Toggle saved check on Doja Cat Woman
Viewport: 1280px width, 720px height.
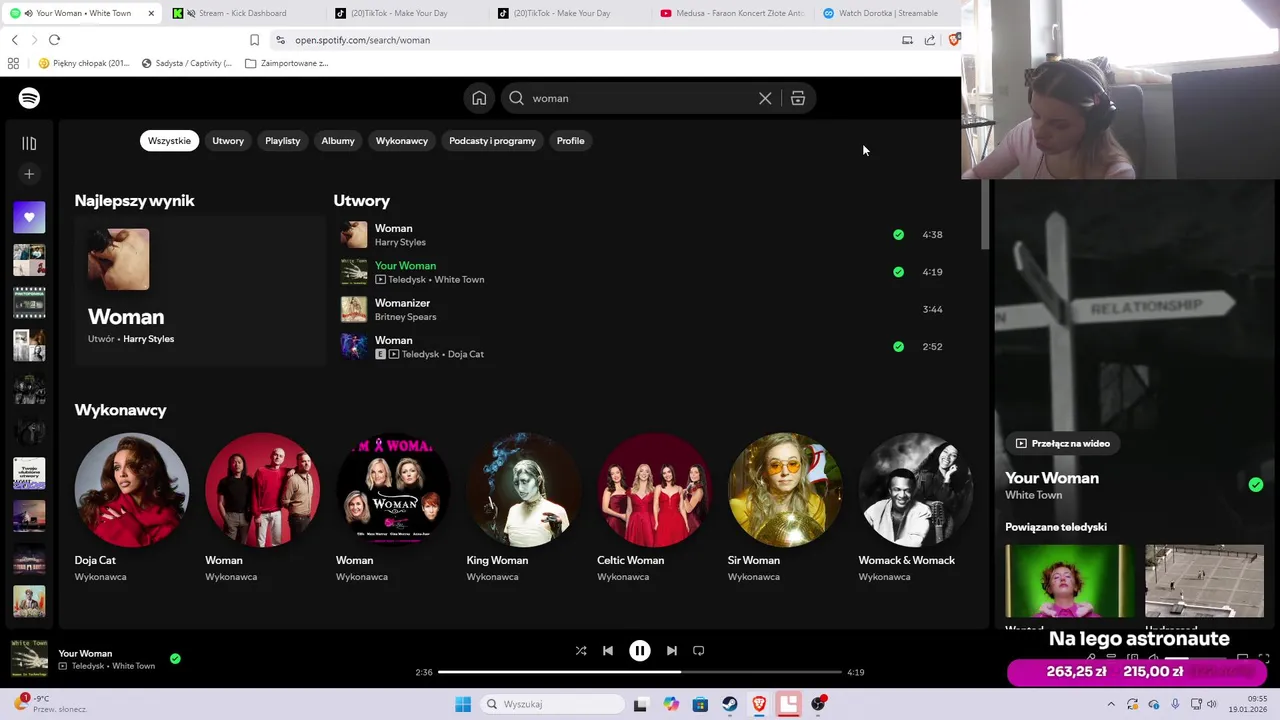coord(898,347)
